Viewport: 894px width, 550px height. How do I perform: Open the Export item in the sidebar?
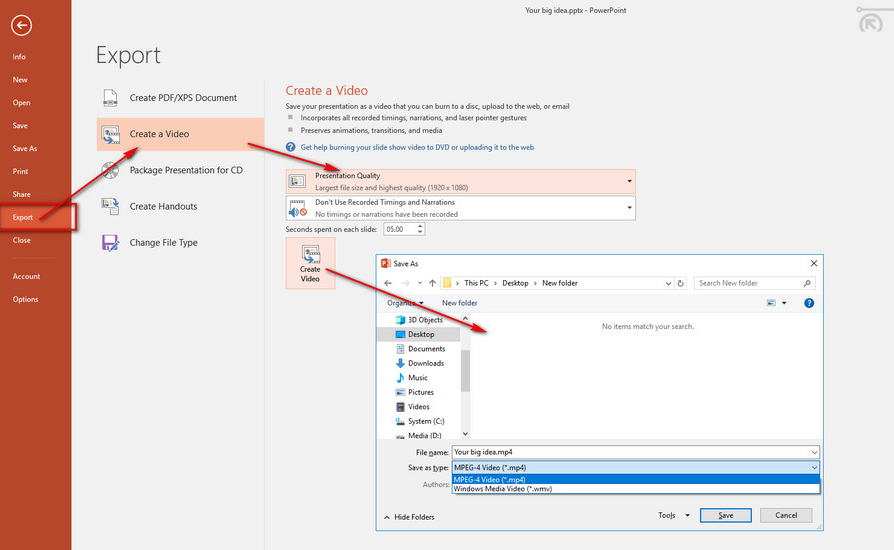23,217
